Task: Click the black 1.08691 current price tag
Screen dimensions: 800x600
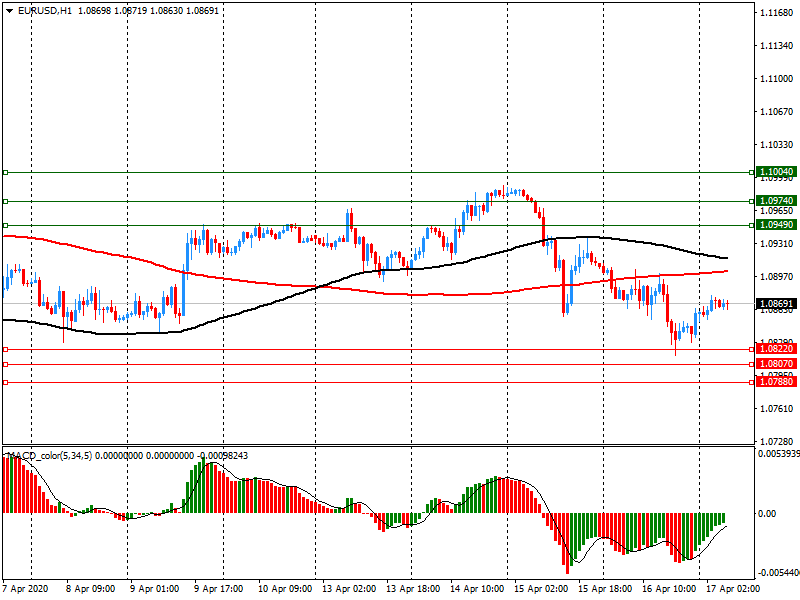Action: click(x=776, y=303)
